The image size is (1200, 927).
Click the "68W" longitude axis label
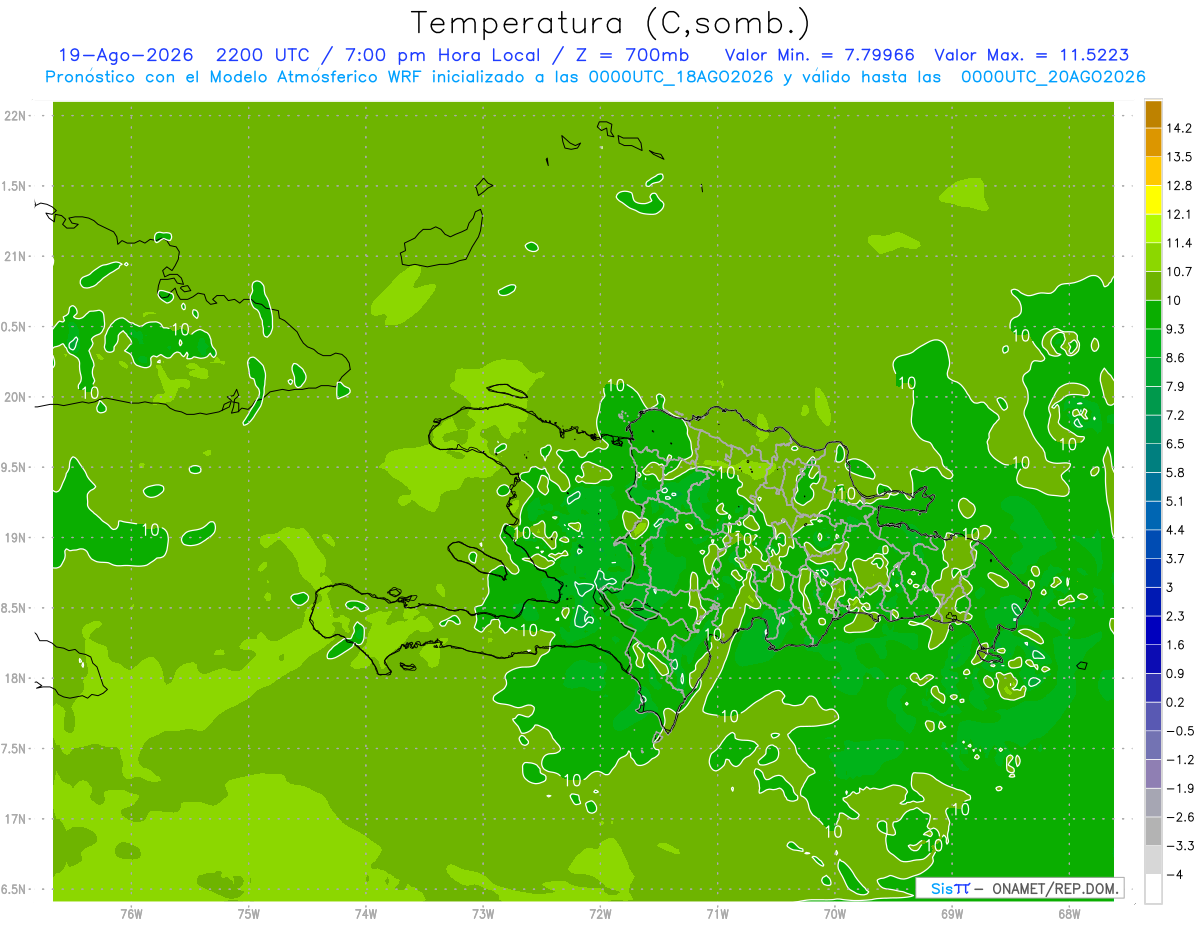[x=1069, y=913]
